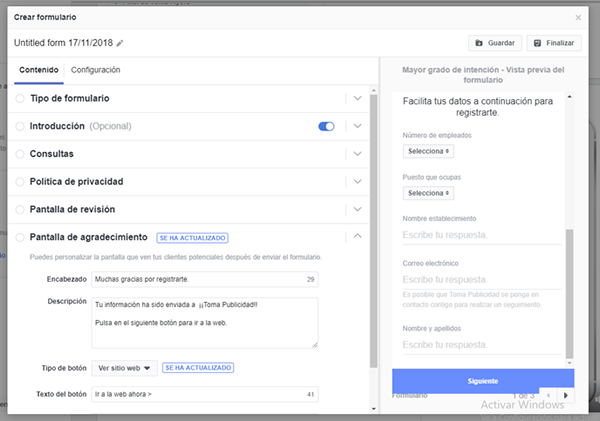
Task: Click the Descripción text area
Action: pos(204,322)
